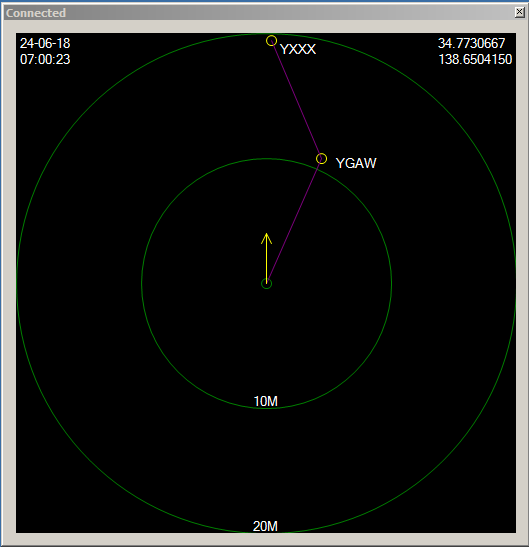Select the YGAW waypoint label
Screen dimensions: 529x547
click(x=356, y=163)
